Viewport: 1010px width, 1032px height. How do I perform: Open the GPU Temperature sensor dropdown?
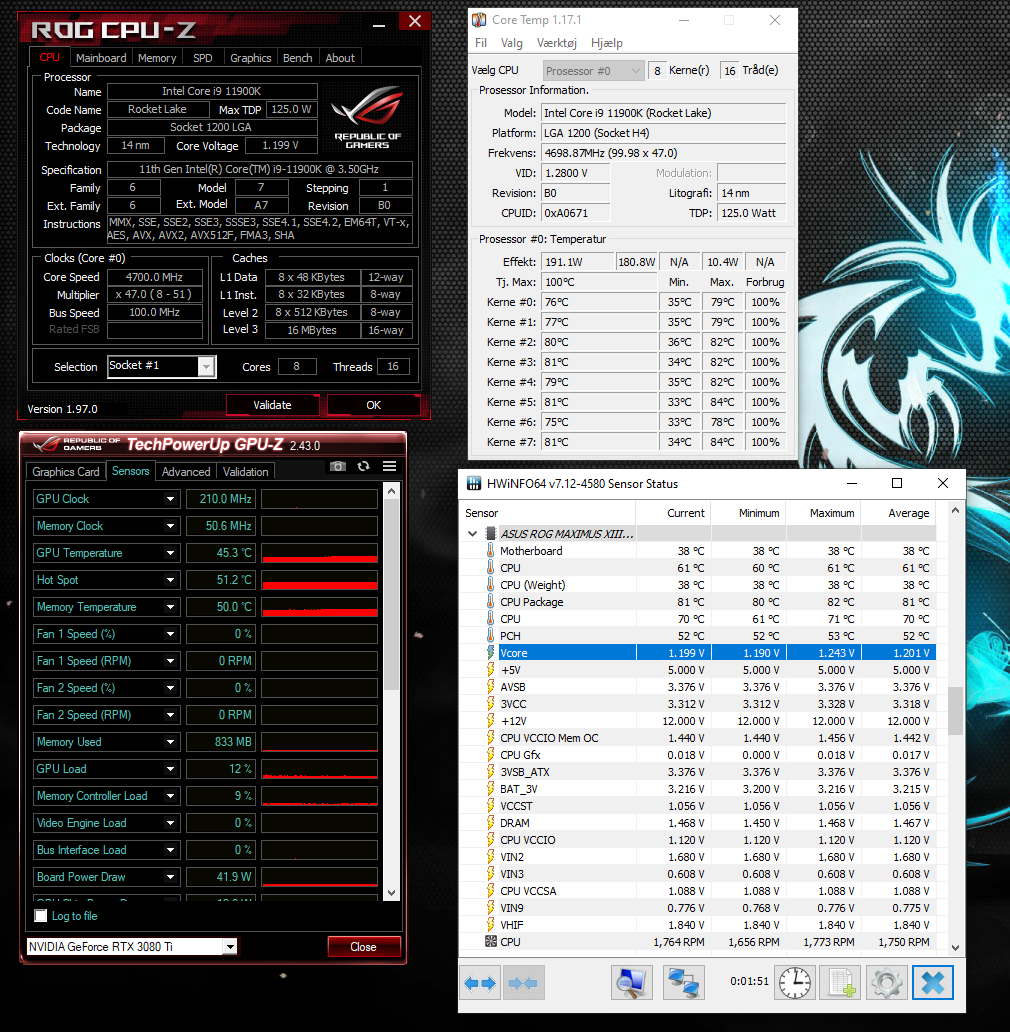click(x=170, y=553)
